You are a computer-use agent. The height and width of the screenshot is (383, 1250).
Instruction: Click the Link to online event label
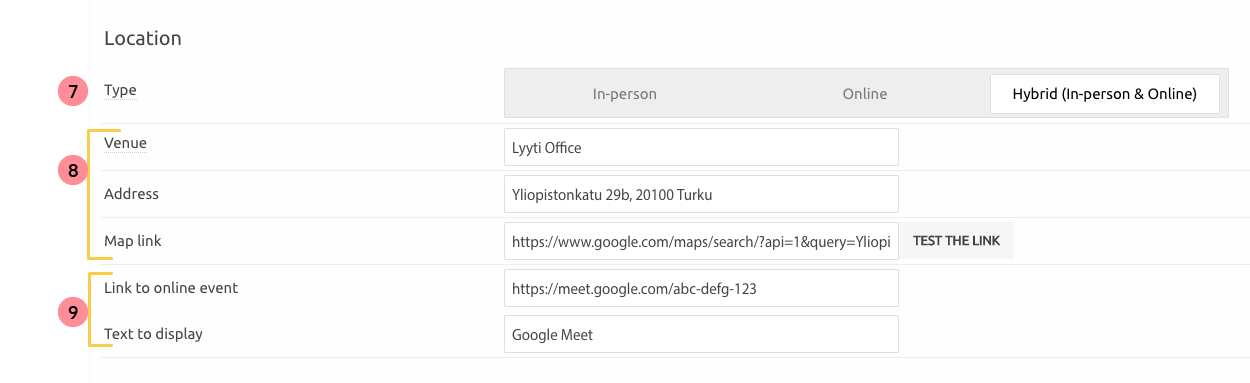coord(171,288)
